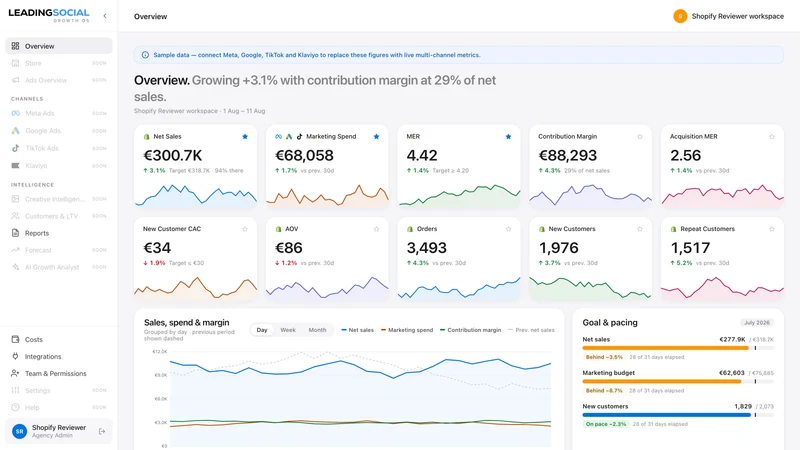Star the Acquisition MER card
This screenshot has height=450, width=800.
(x=771, y=136)
